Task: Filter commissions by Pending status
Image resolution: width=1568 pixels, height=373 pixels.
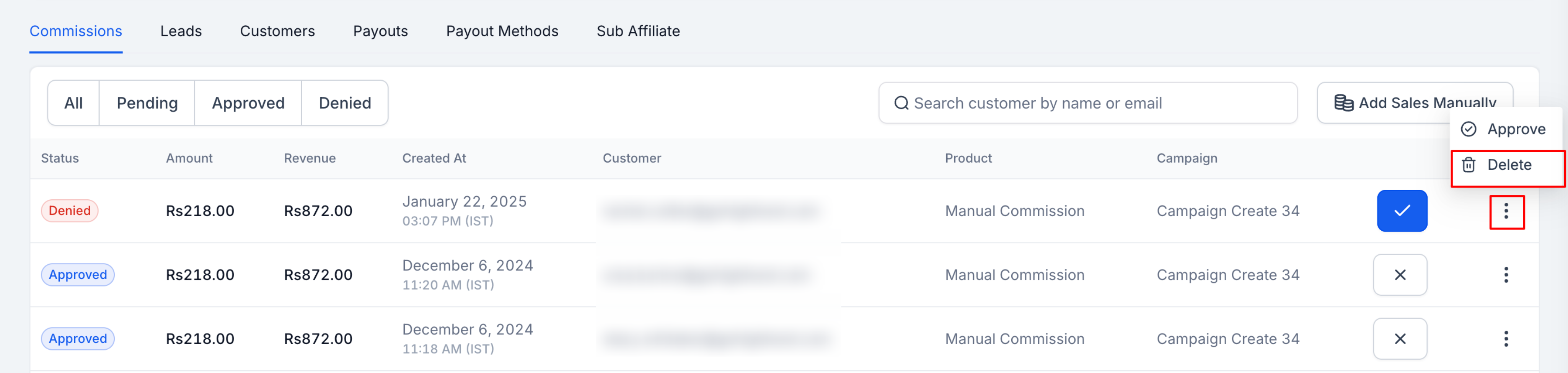Action: [x=147, y=103]
